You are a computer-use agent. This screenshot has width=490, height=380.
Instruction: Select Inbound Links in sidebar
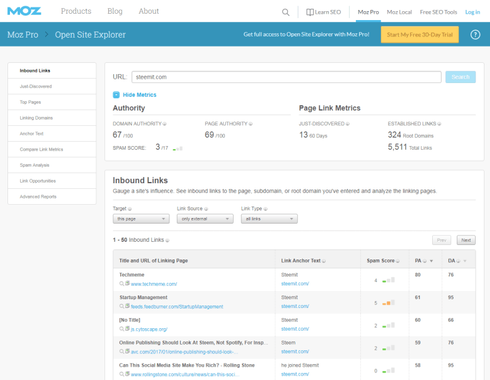tap(52, 71)
